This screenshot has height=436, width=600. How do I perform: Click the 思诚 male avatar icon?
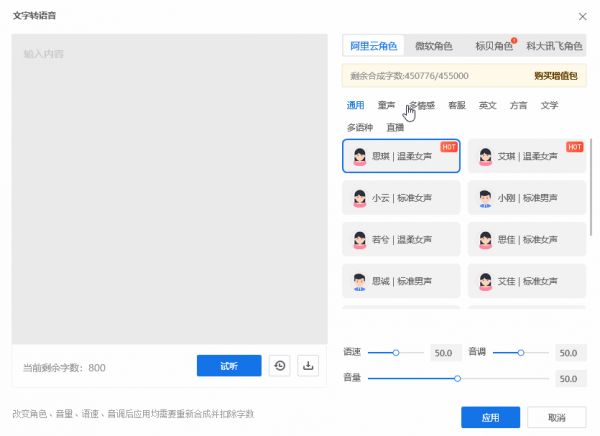360,282
